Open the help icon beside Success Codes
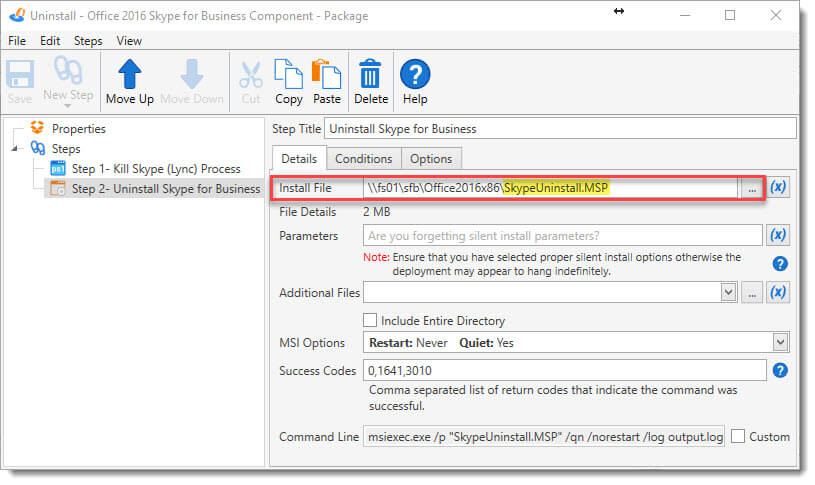Image resolution: width=815 pixels, height=485 pixels. (780, 370)
